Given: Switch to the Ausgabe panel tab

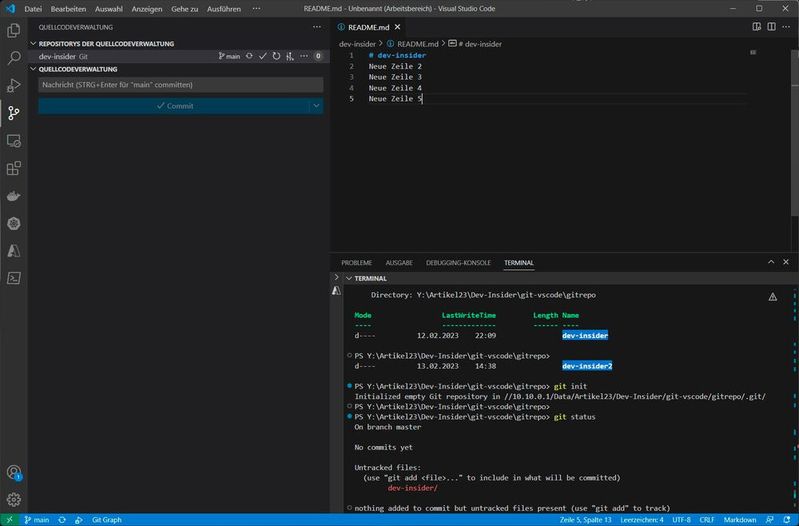Looking at the screenshot, I should pos(399,262).
